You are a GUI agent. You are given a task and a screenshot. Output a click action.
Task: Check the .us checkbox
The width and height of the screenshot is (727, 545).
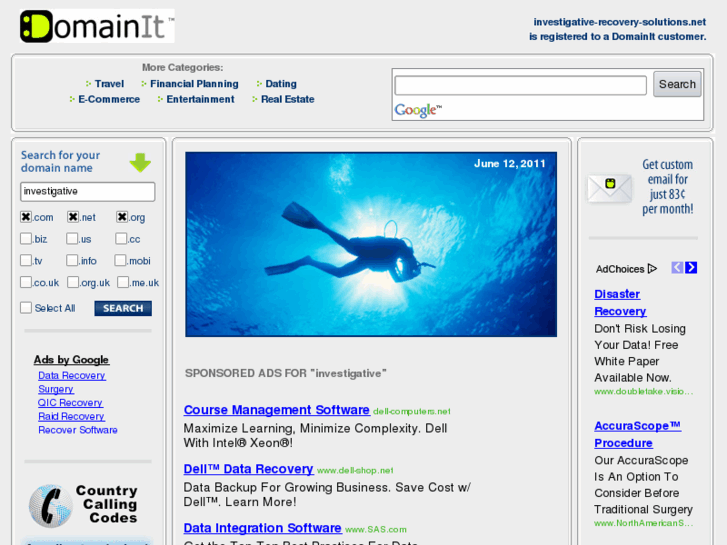pyautogui.click(x=72, y=238)
